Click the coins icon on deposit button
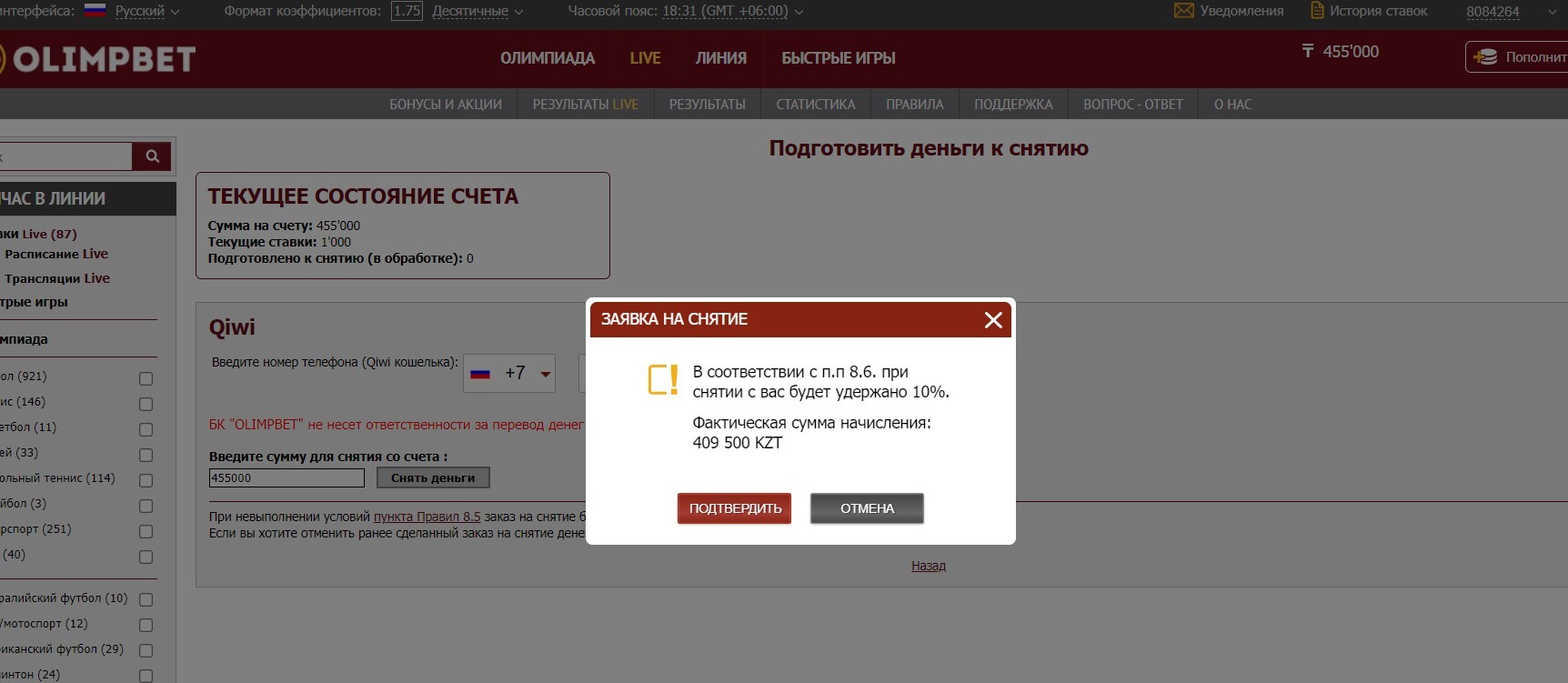 pos(1485,56)
